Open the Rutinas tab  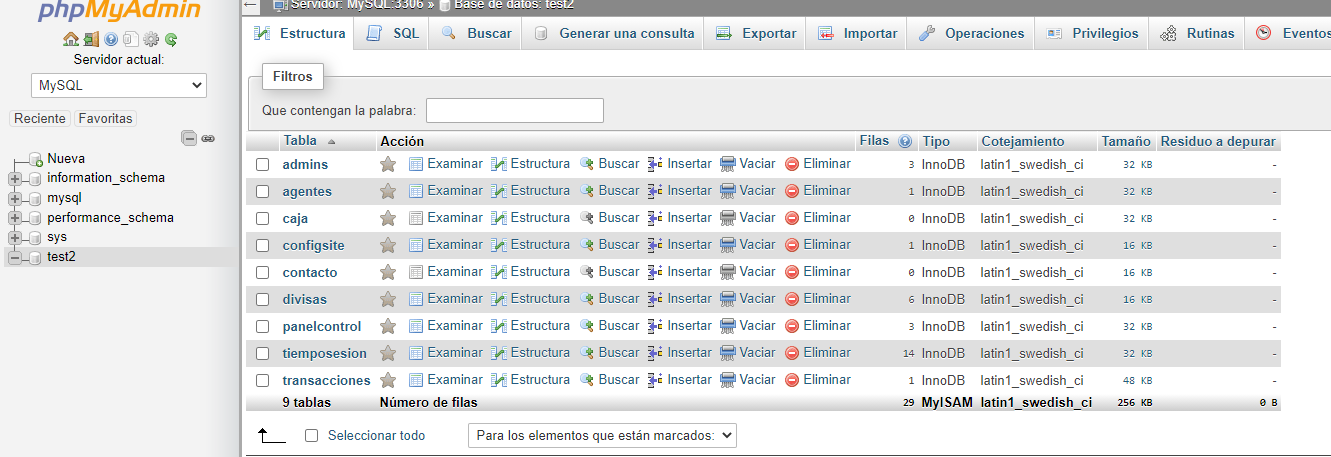[x=1197, y=33]
